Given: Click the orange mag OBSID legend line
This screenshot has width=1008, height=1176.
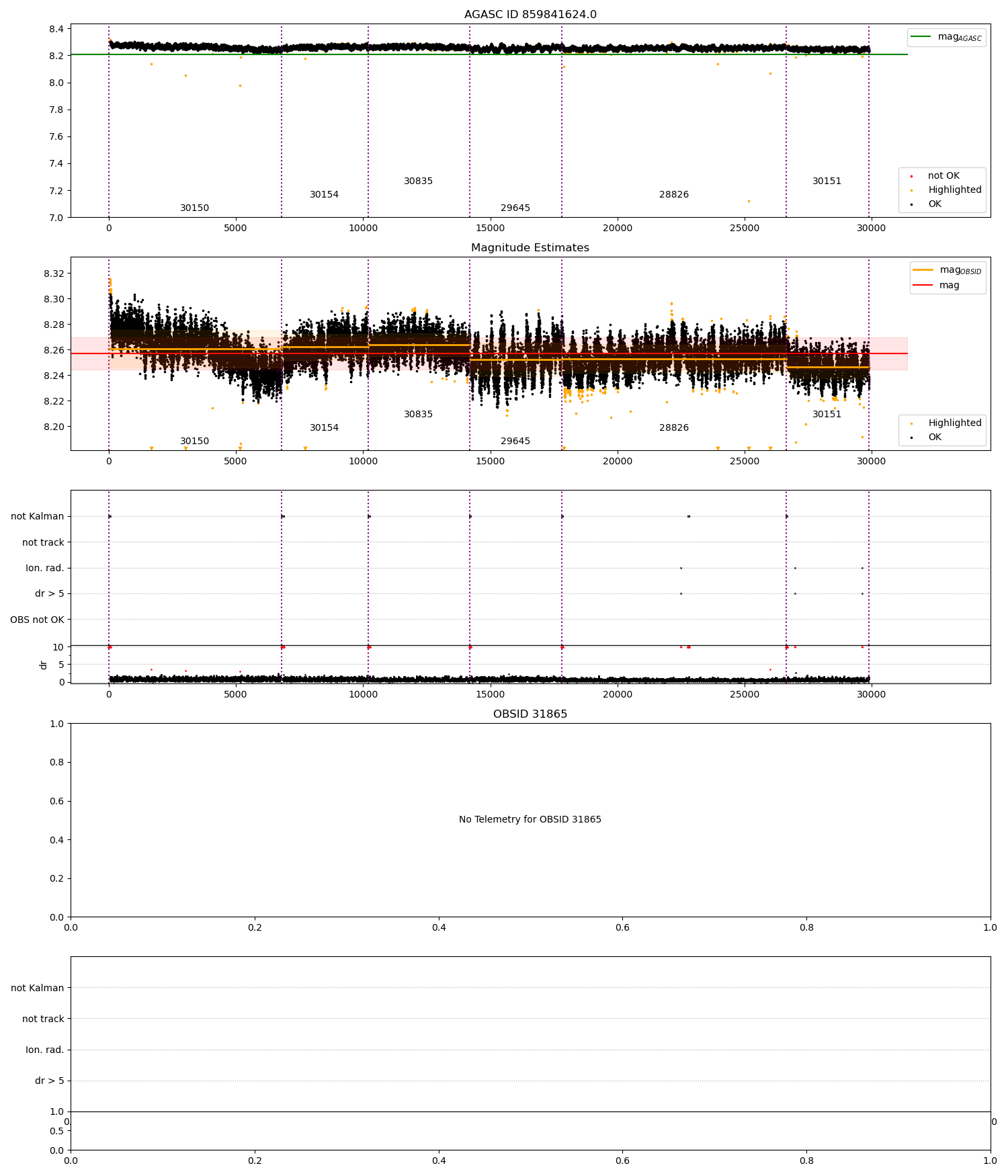Looking at the screenshot, I should [923, 270].
